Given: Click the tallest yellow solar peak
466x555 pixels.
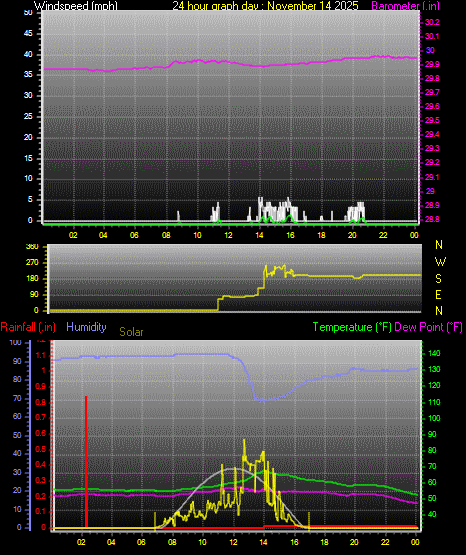Looking at the screenshot, I should (x=244, y=442).
